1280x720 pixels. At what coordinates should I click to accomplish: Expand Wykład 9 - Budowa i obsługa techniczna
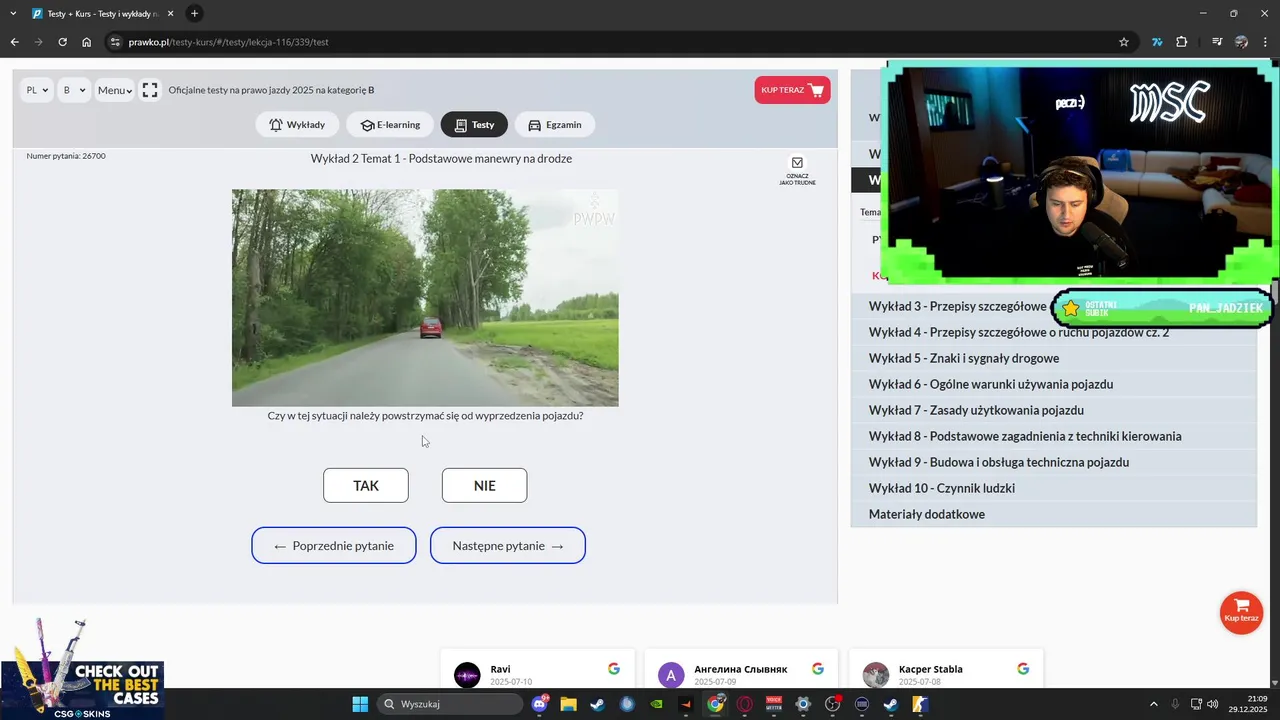coord(1053,462)
